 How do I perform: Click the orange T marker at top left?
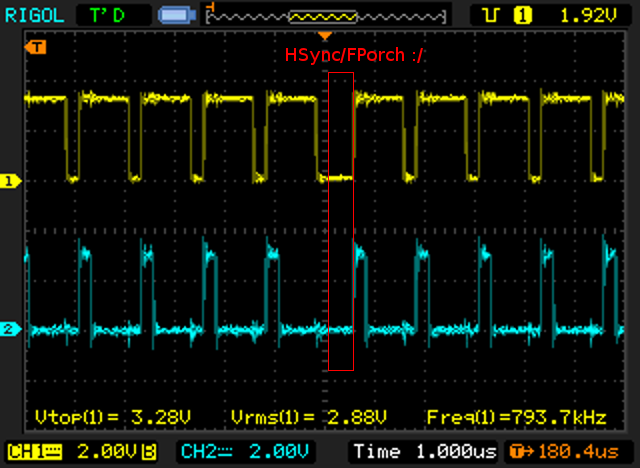(x=36, y=47)
